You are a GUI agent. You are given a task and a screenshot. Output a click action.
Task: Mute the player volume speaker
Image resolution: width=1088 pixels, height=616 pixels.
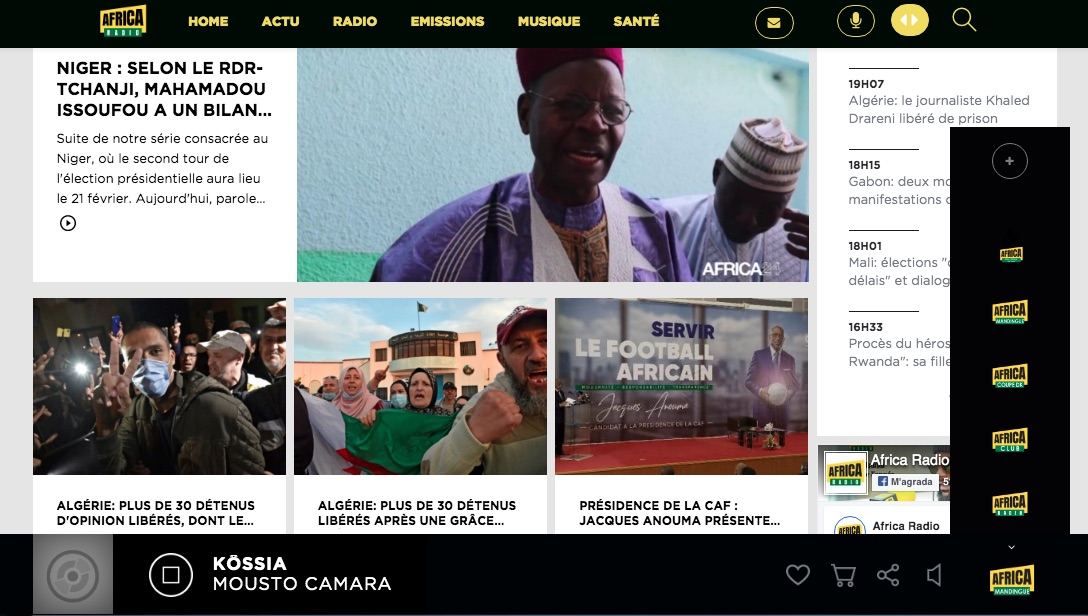pyautogui.click(x=935, y=574)
